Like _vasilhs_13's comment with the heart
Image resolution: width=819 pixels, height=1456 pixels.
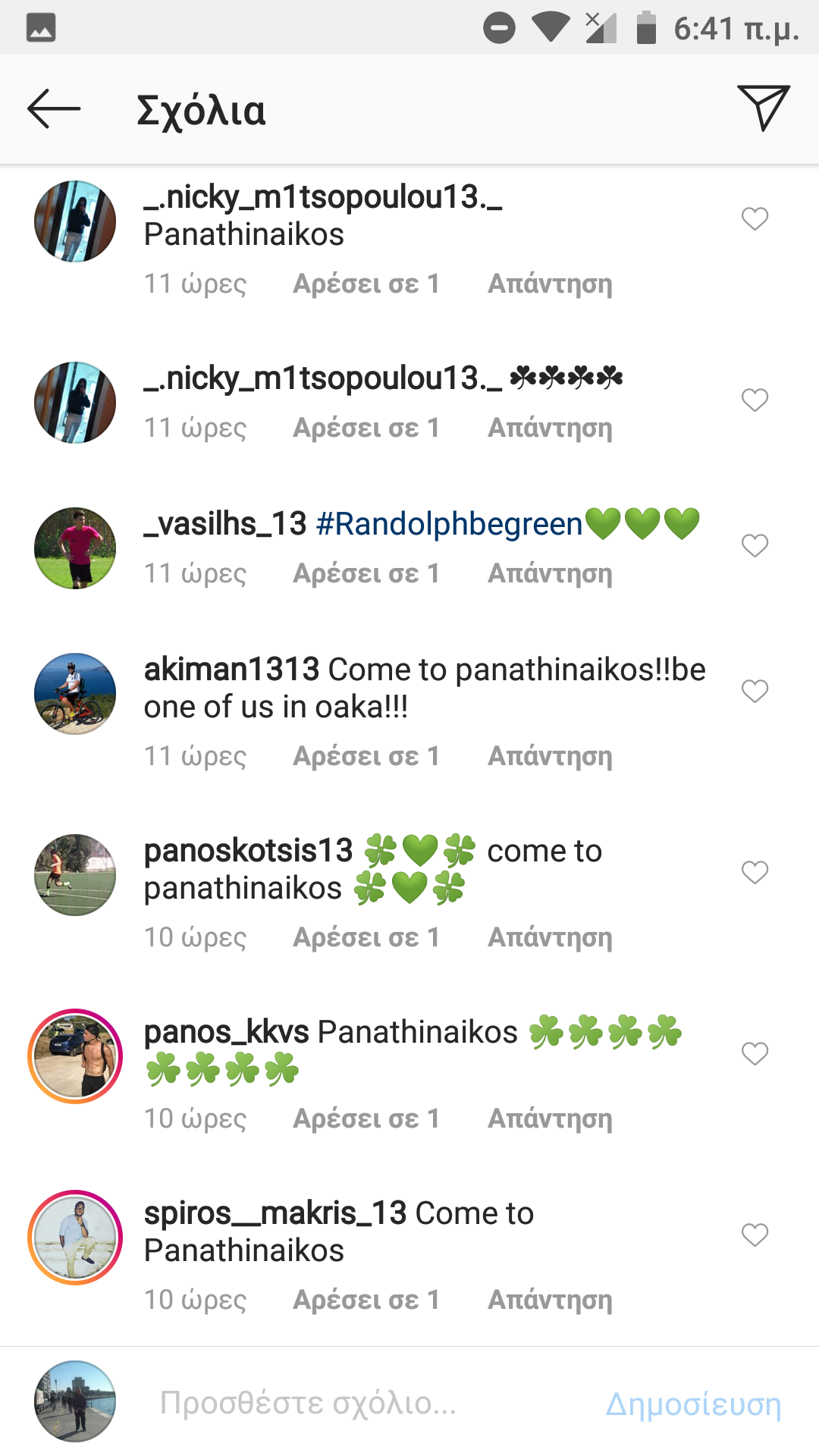click(755, 545)
